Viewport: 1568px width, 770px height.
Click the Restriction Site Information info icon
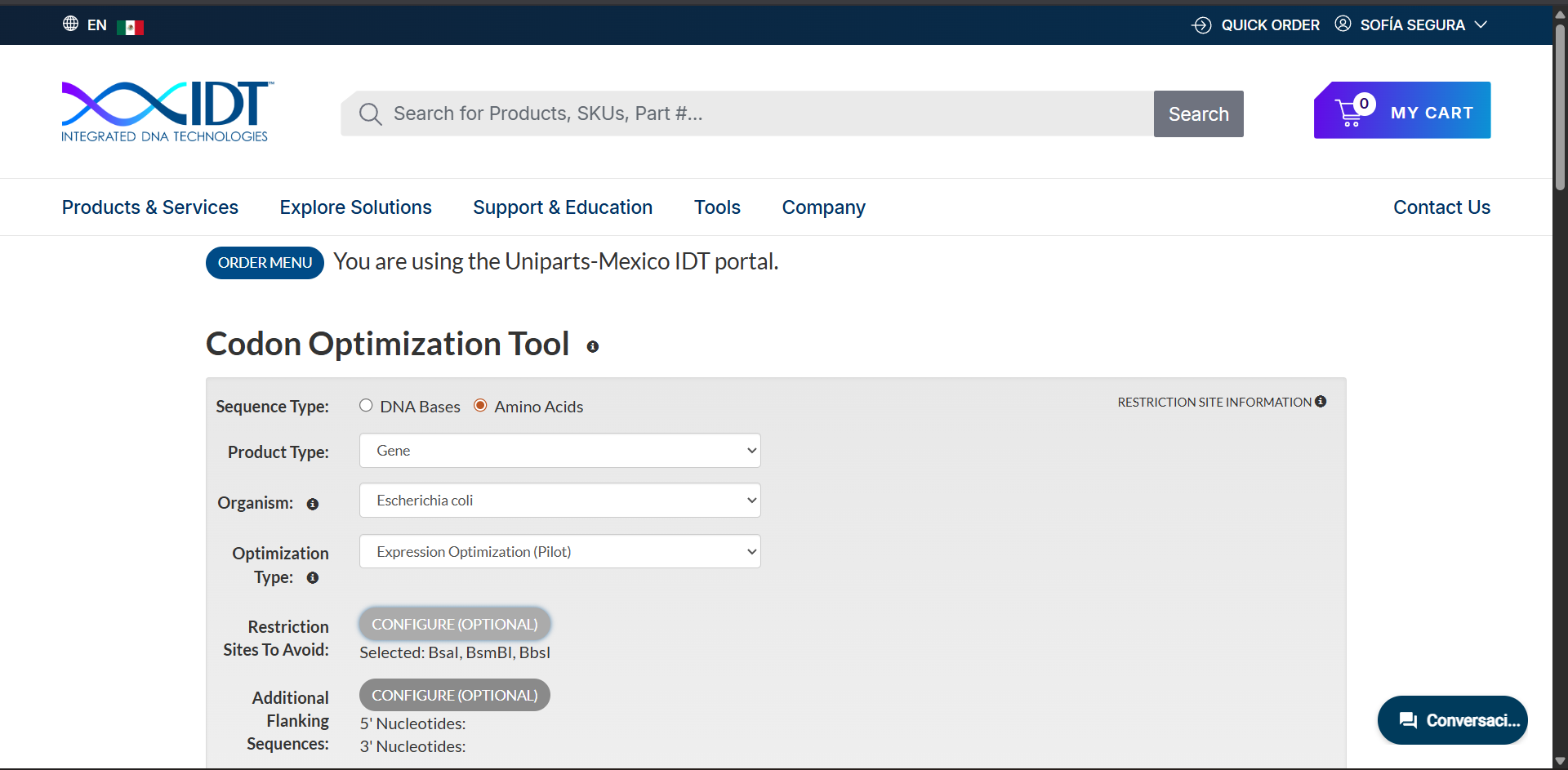click(1321, 402)
